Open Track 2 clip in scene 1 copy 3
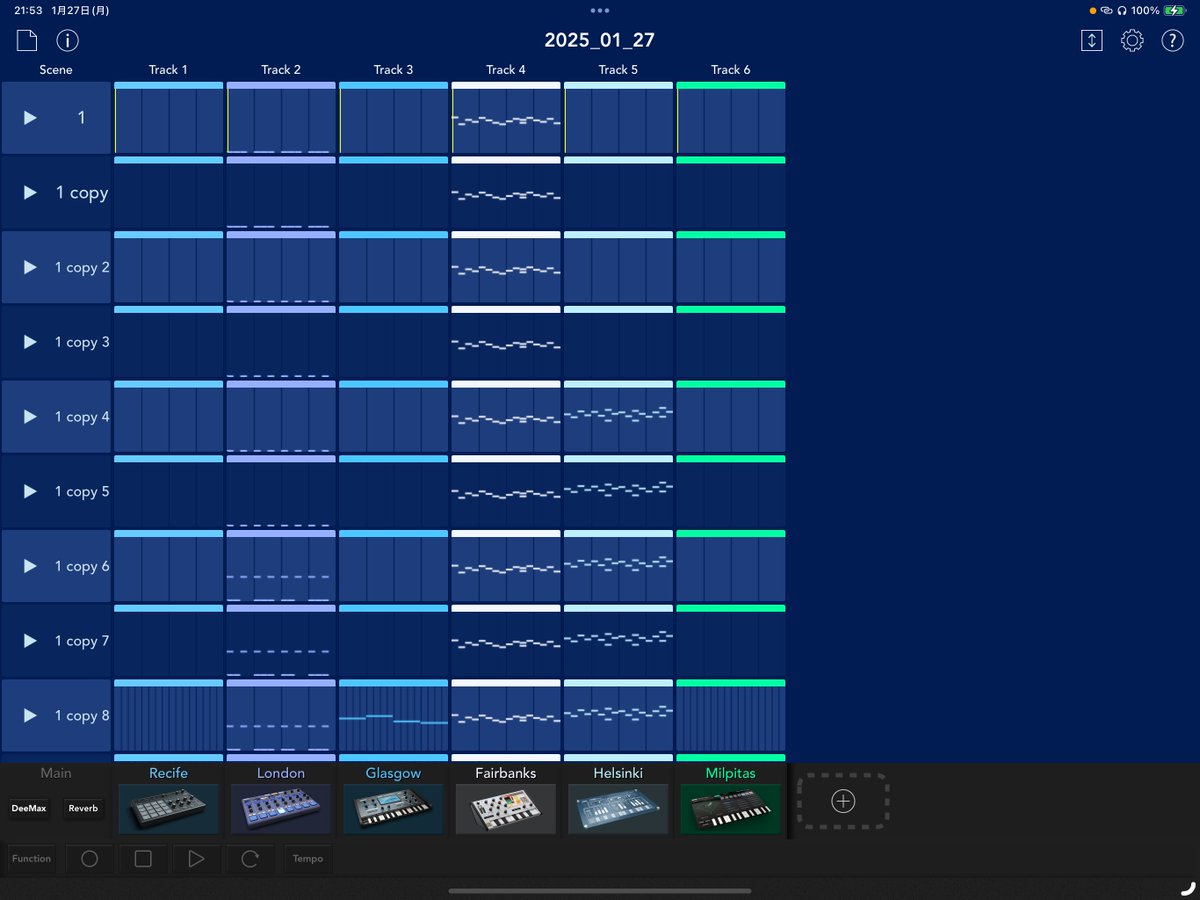This screenshot has width=1200, height=900. point(281,342)
